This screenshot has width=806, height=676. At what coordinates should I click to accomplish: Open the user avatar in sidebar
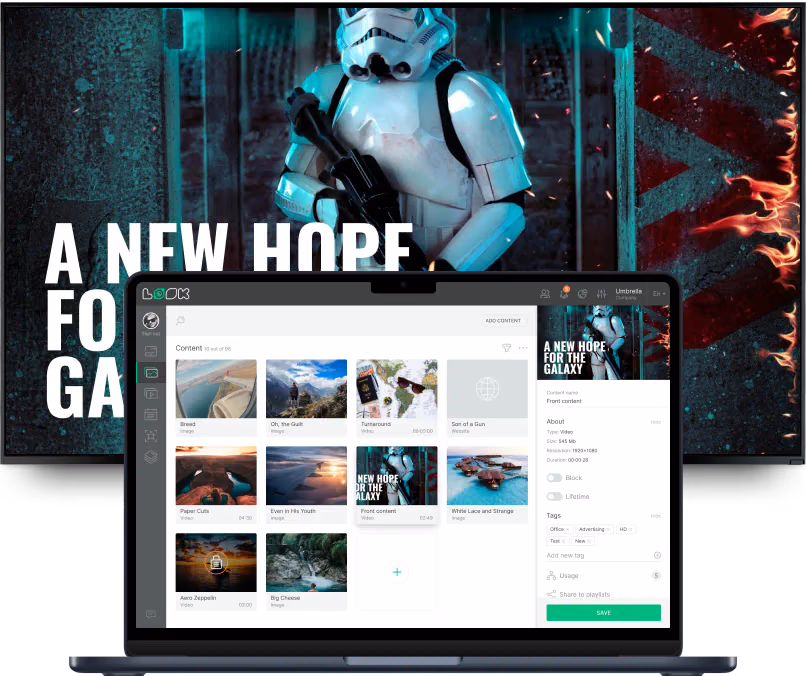[151, 321]
